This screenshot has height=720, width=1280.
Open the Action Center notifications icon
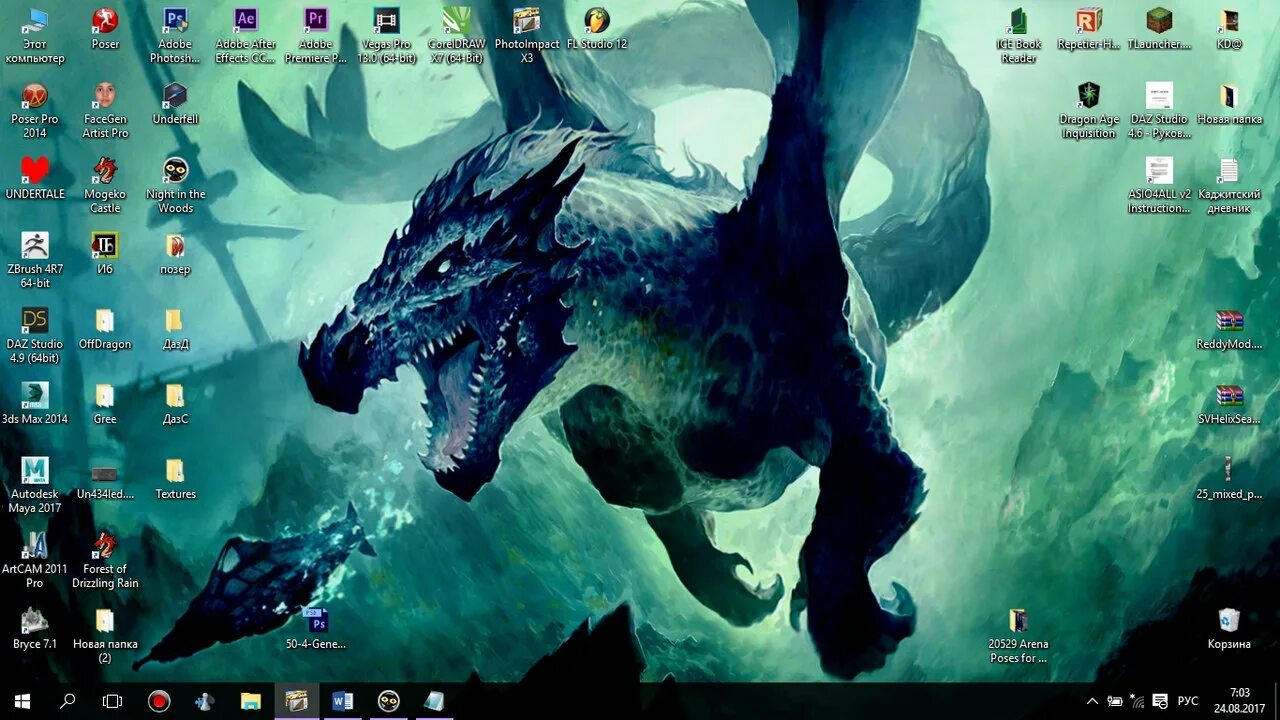1160,701
